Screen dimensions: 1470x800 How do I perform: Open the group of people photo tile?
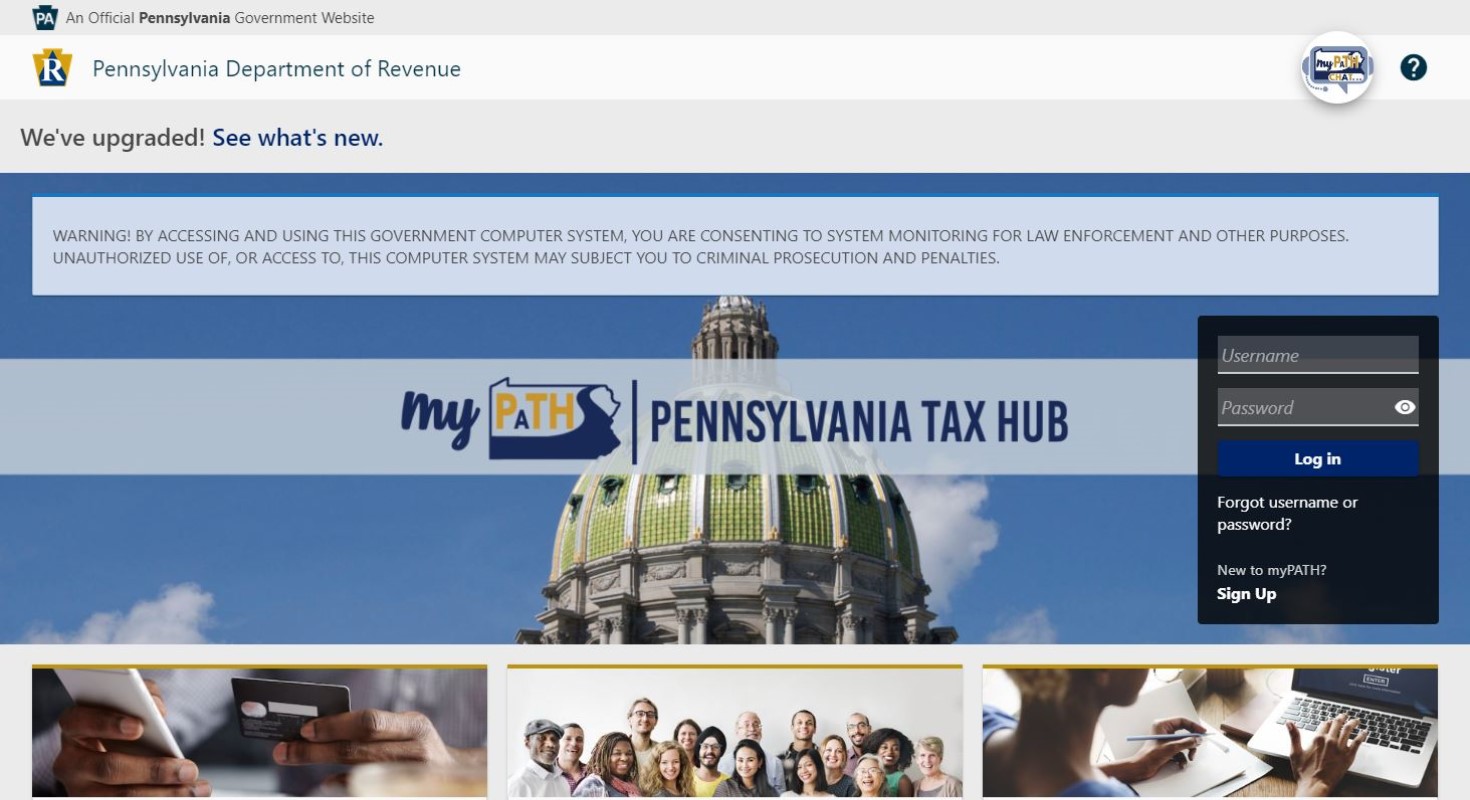pyautogui.click(x=734, y=732)
